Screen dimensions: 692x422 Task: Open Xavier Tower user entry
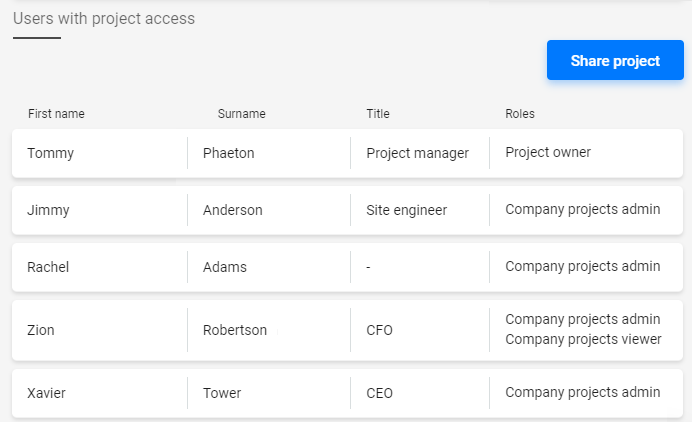tap(347, 393)
